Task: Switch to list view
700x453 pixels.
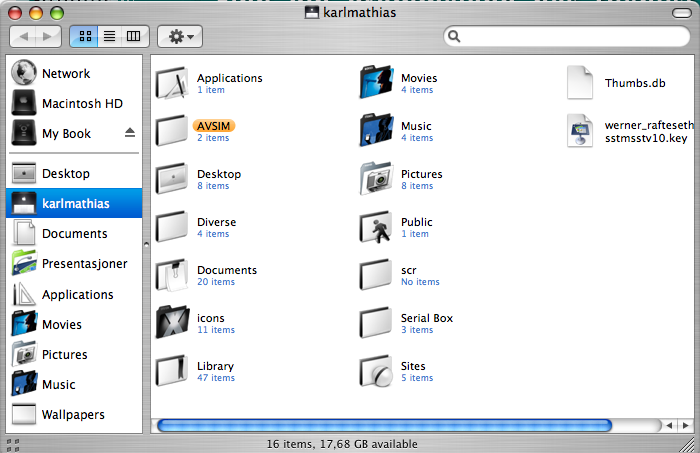Action: 109,36
